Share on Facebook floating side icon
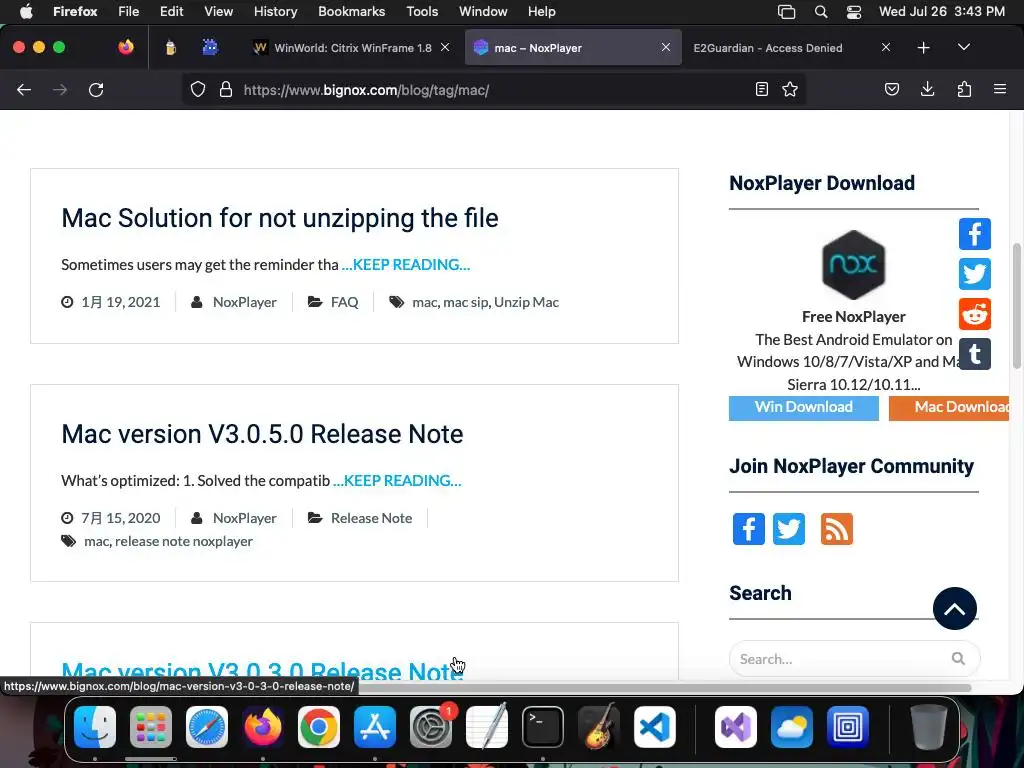The height and width of the screenshot is (768, 1024). pyautogui.click(x=974, y=234)
